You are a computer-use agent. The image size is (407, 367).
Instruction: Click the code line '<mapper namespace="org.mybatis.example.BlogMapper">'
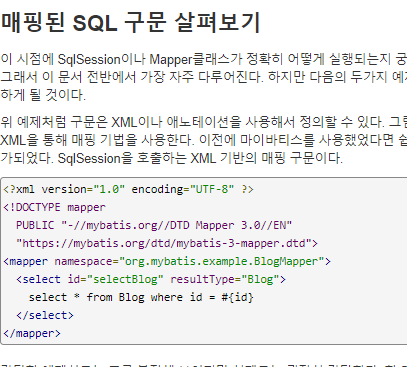167,261
